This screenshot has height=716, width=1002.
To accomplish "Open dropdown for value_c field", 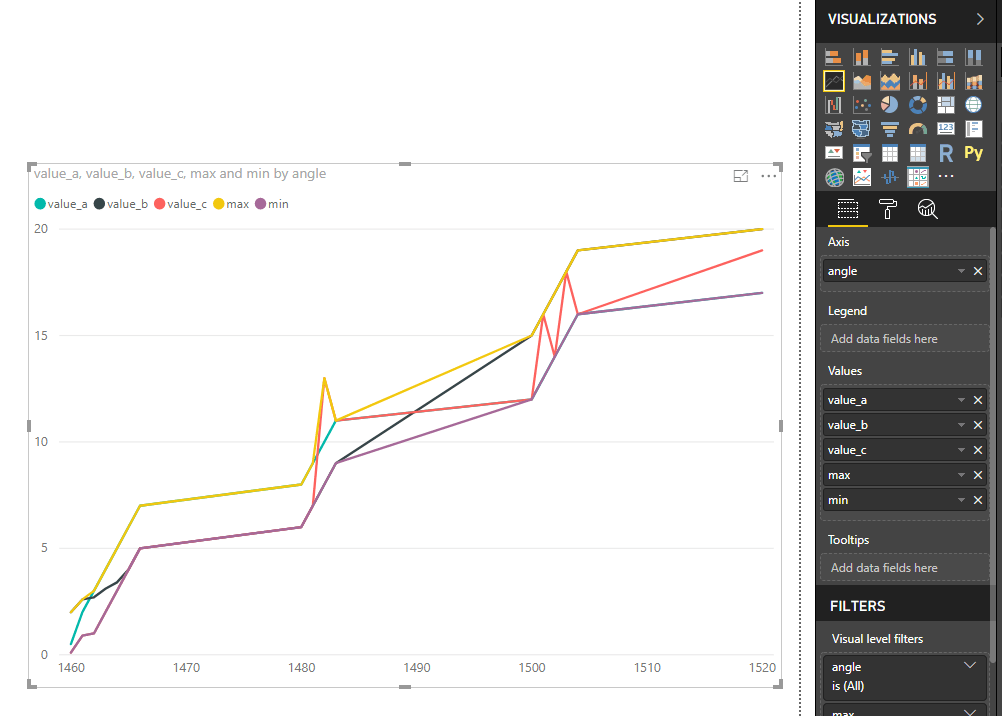I will 961,450.
